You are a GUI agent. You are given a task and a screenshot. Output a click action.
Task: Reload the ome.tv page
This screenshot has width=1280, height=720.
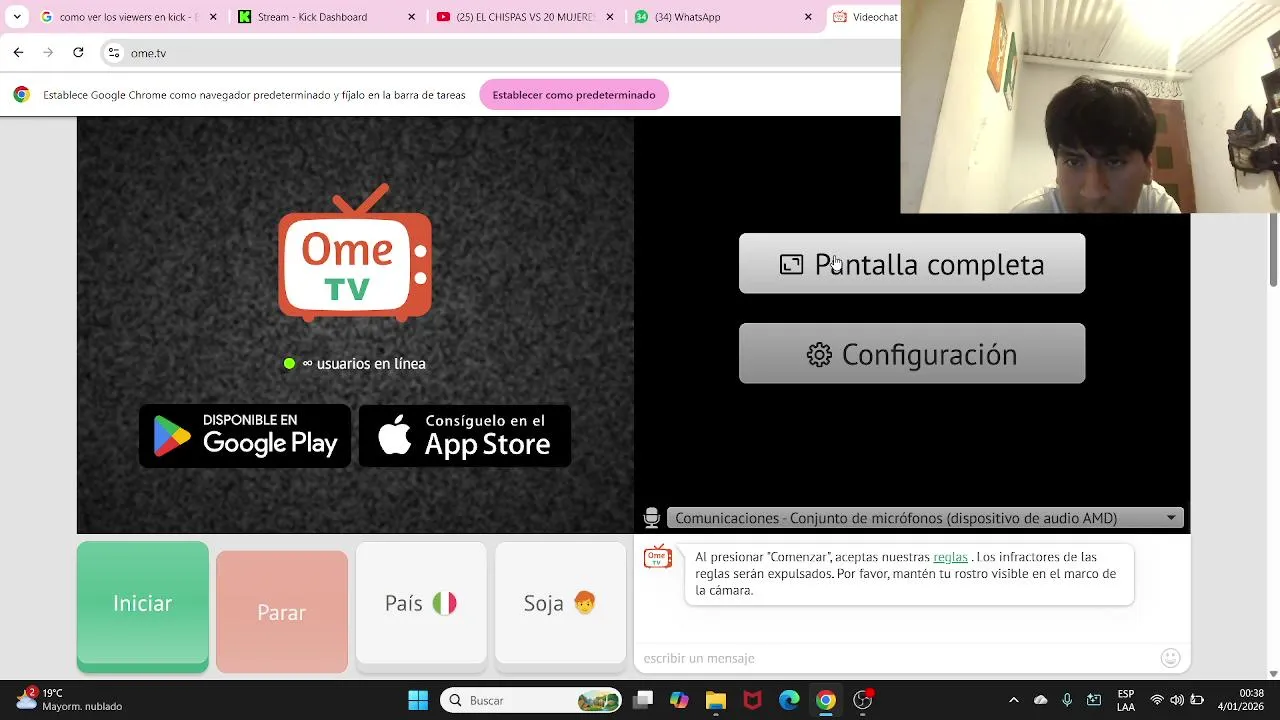[x=78, y=53]
